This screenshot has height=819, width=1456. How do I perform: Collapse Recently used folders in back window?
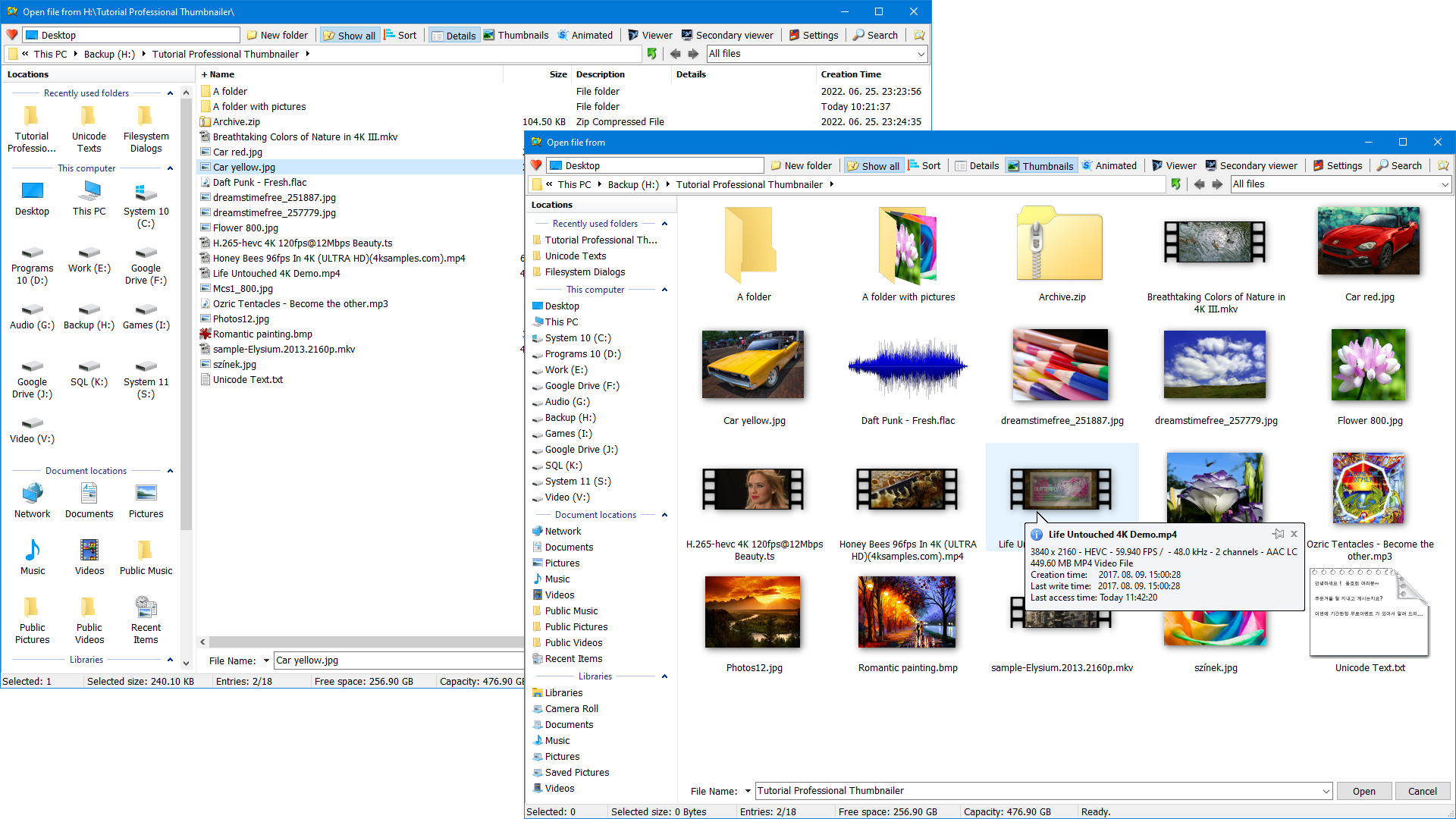[170, 93]
